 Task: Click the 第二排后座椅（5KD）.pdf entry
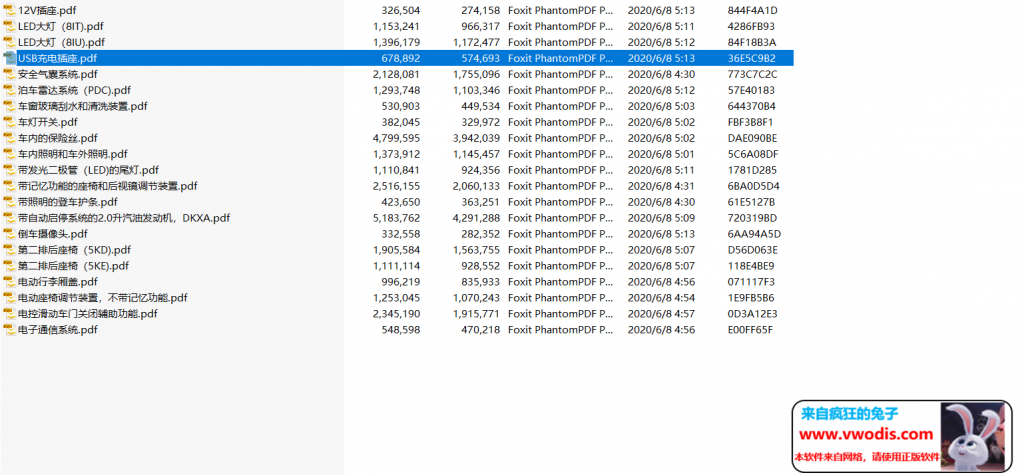pos(74,250)
